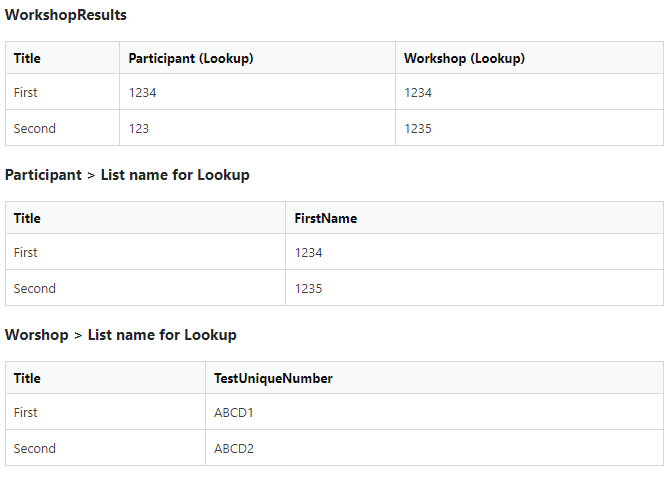Viewport: 671px width, 479px height.
Task: Click the WorkshopResults heading
Action: pos(66,15)
